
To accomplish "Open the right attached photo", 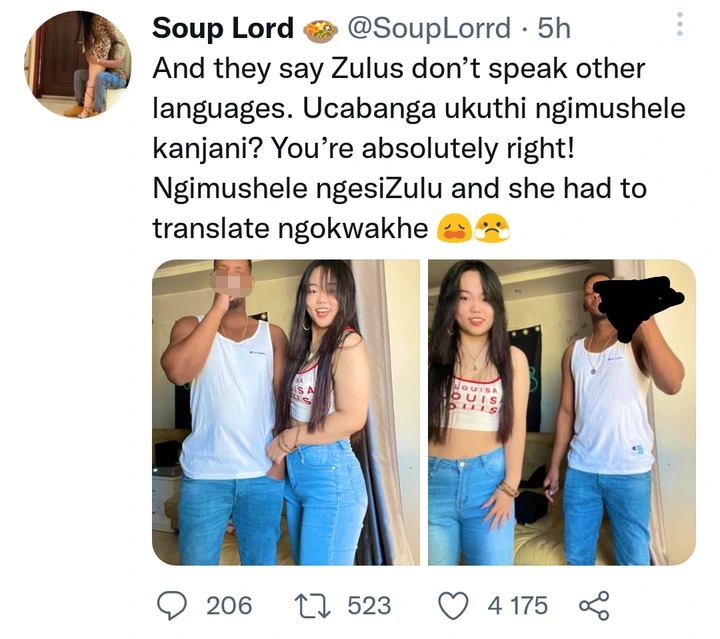I will [x=562, y=412].
